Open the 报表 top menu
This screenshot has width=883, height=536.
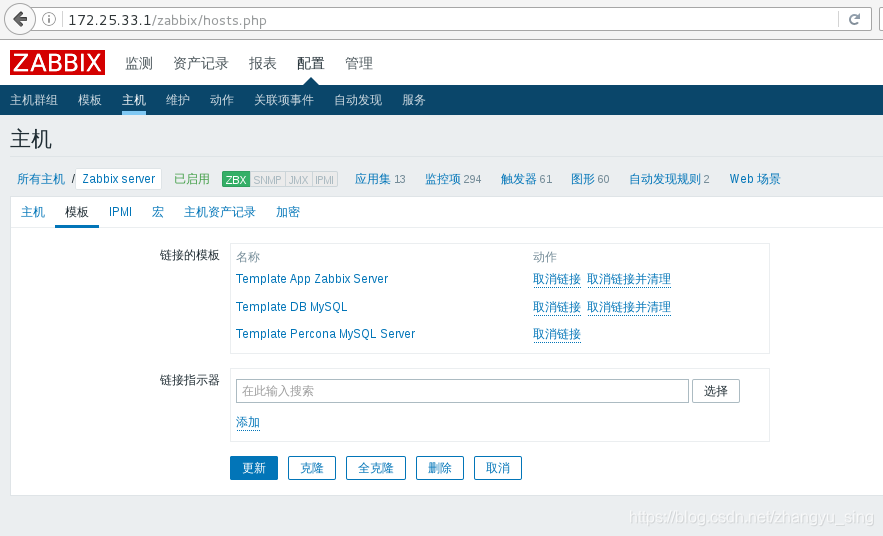tap(262, 63)
